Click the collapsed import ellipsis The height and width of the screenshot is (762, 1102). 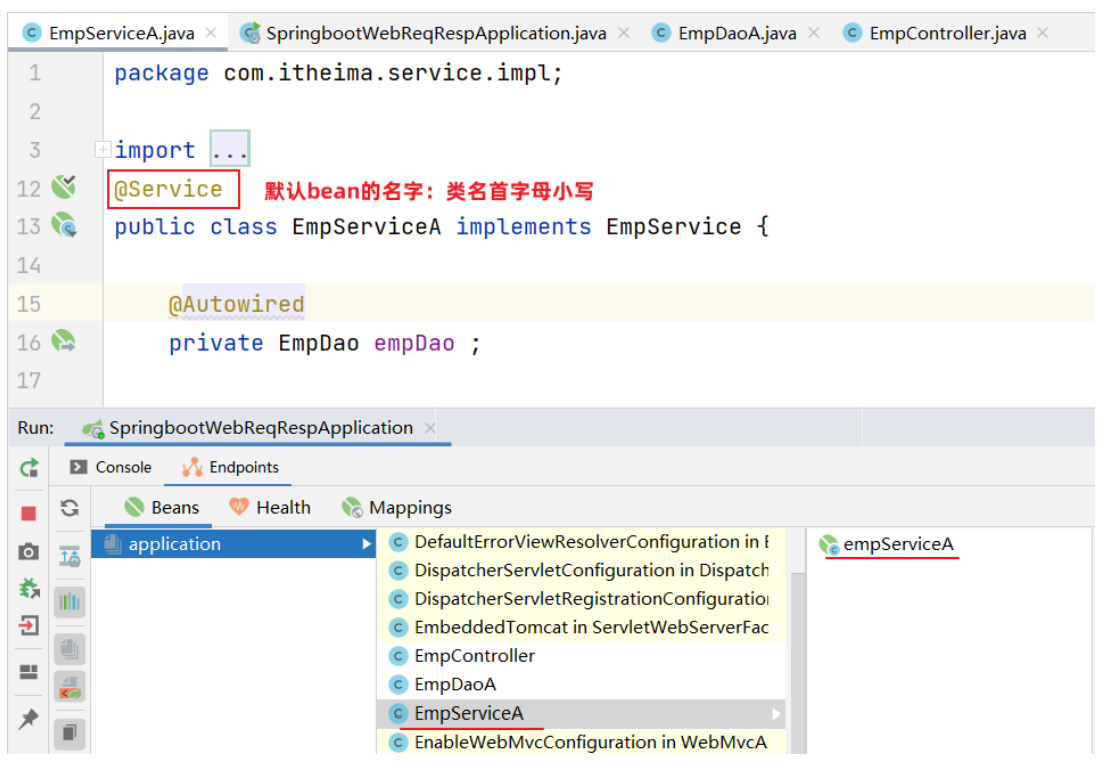(x=230, y=149)
